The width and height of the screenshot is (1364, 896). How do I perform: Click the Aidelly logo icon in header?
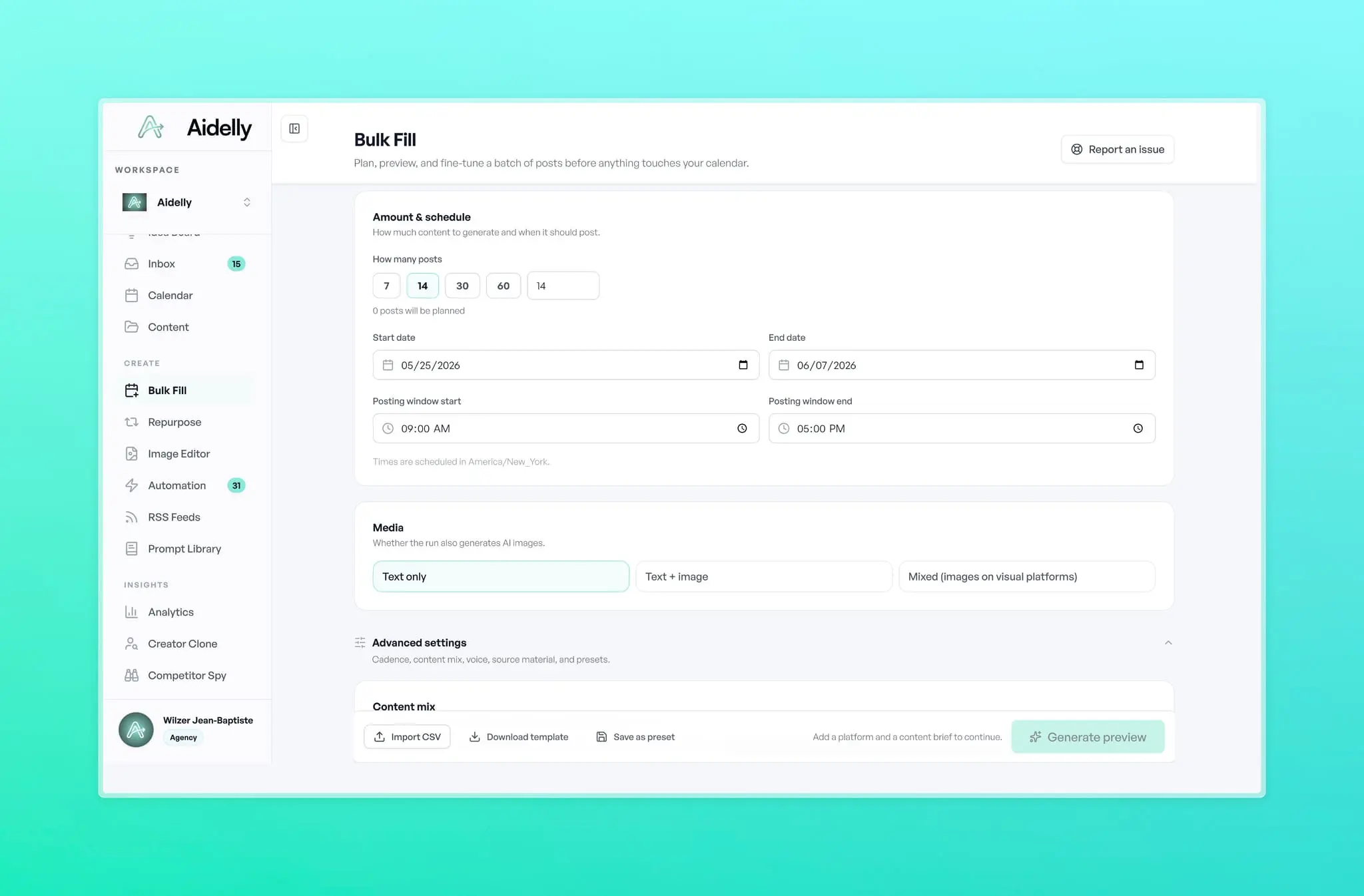pos(151,127)
